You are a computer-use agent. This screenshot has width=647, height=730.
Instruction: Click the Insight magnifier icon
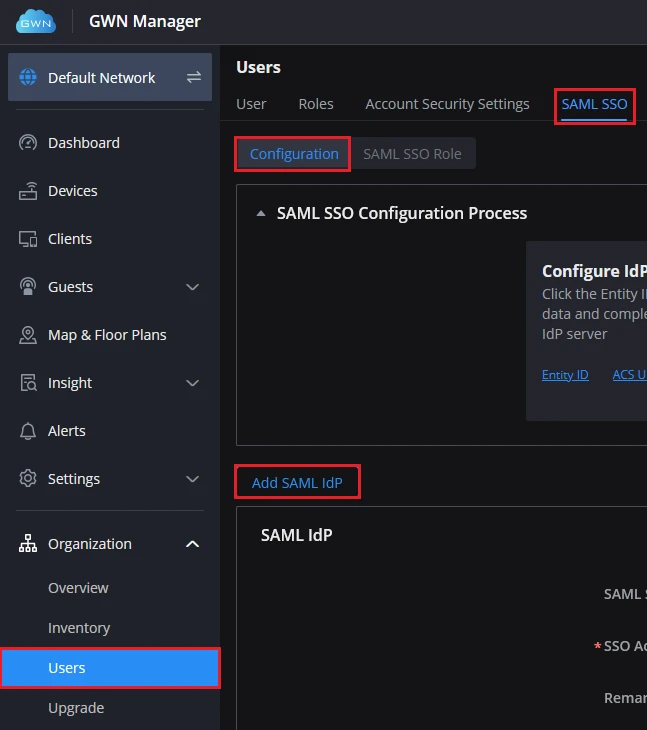tap(28, 383)
